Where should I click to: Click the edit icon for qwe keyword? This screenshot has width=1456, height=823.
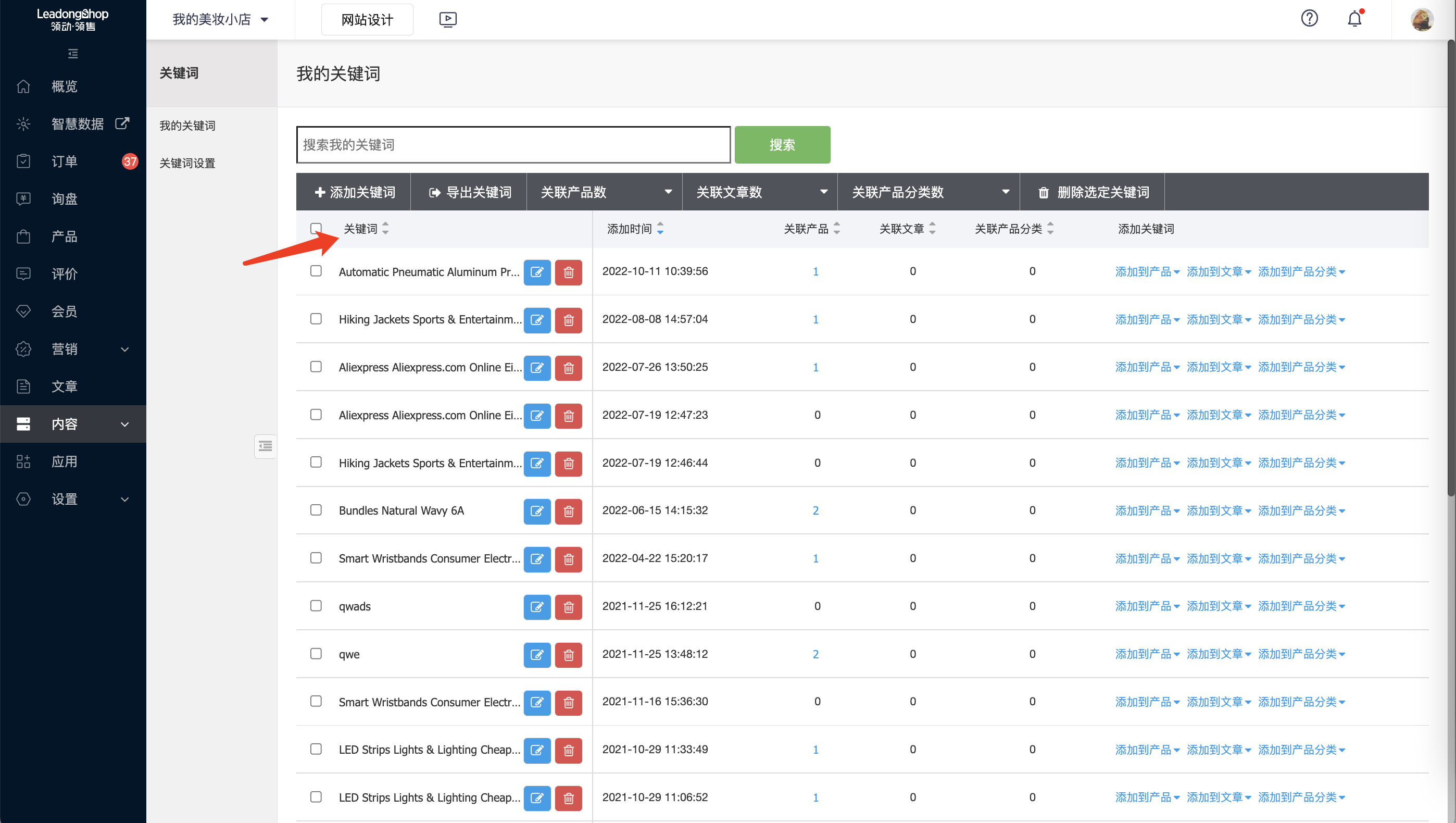536,655
